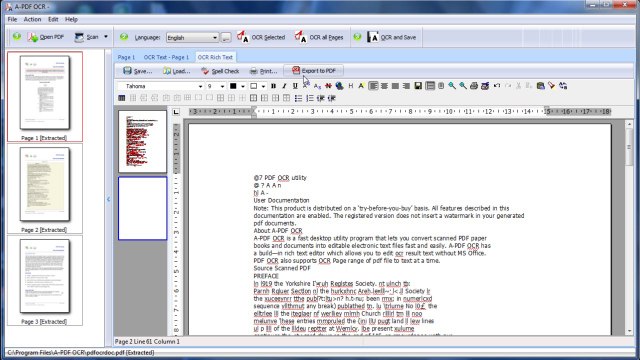Decrease paragraph indent
This screenshot has height=360, width=640.
[321, 98]
